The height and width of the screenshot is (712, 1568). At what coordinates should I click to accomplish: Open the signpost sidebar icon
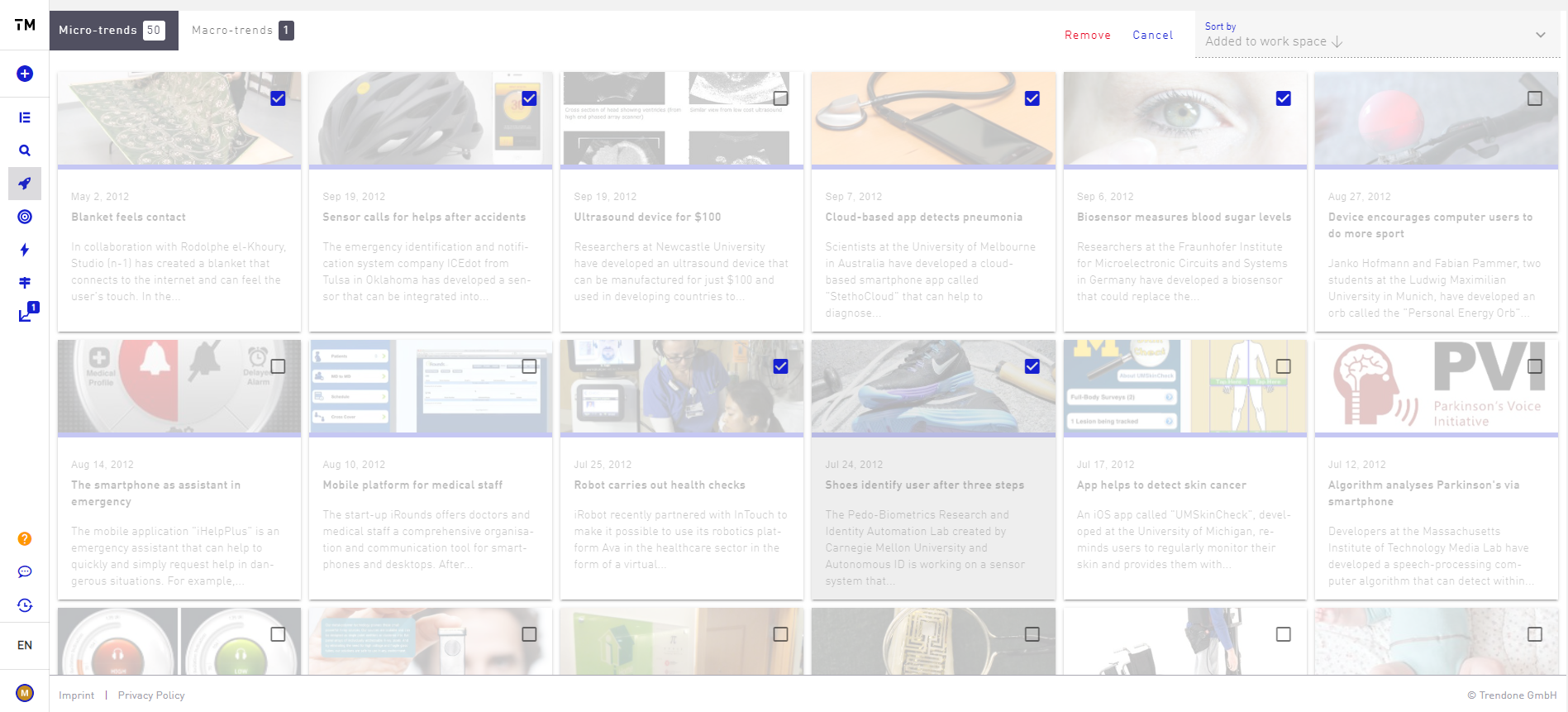(x=25, y=283)
